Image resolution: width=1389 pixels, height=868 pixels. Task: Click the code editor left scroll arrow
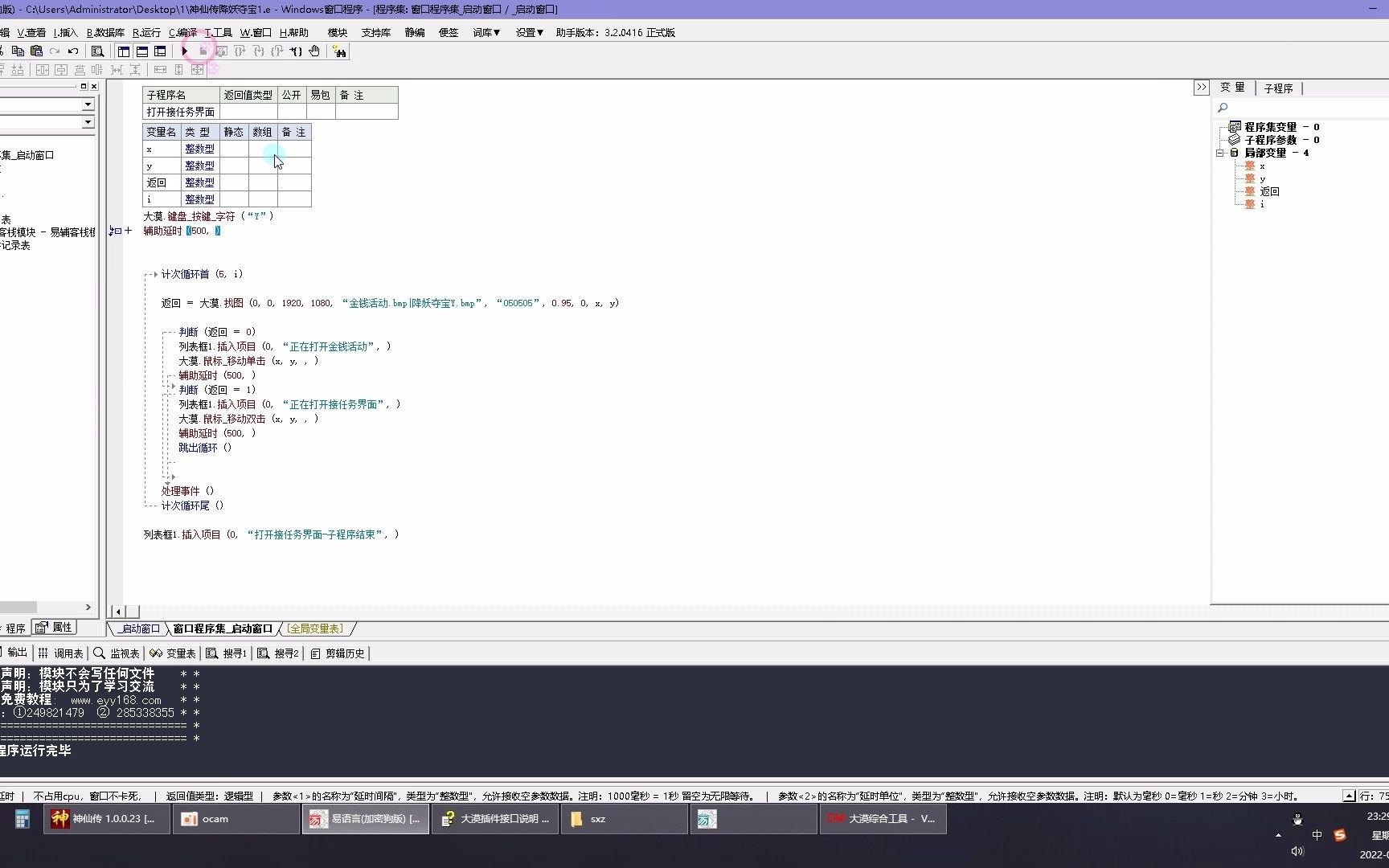point(118,612)
